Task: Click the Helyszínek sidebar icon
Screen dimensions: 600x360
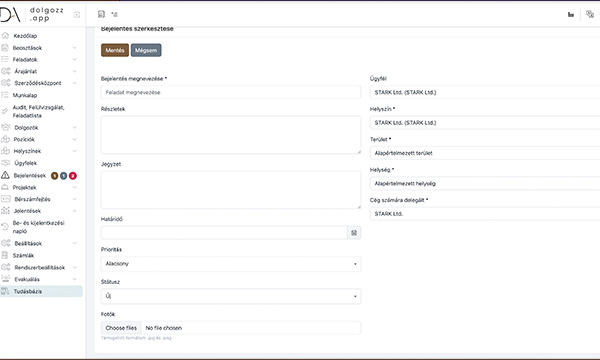Action: [x=5, y=151]
